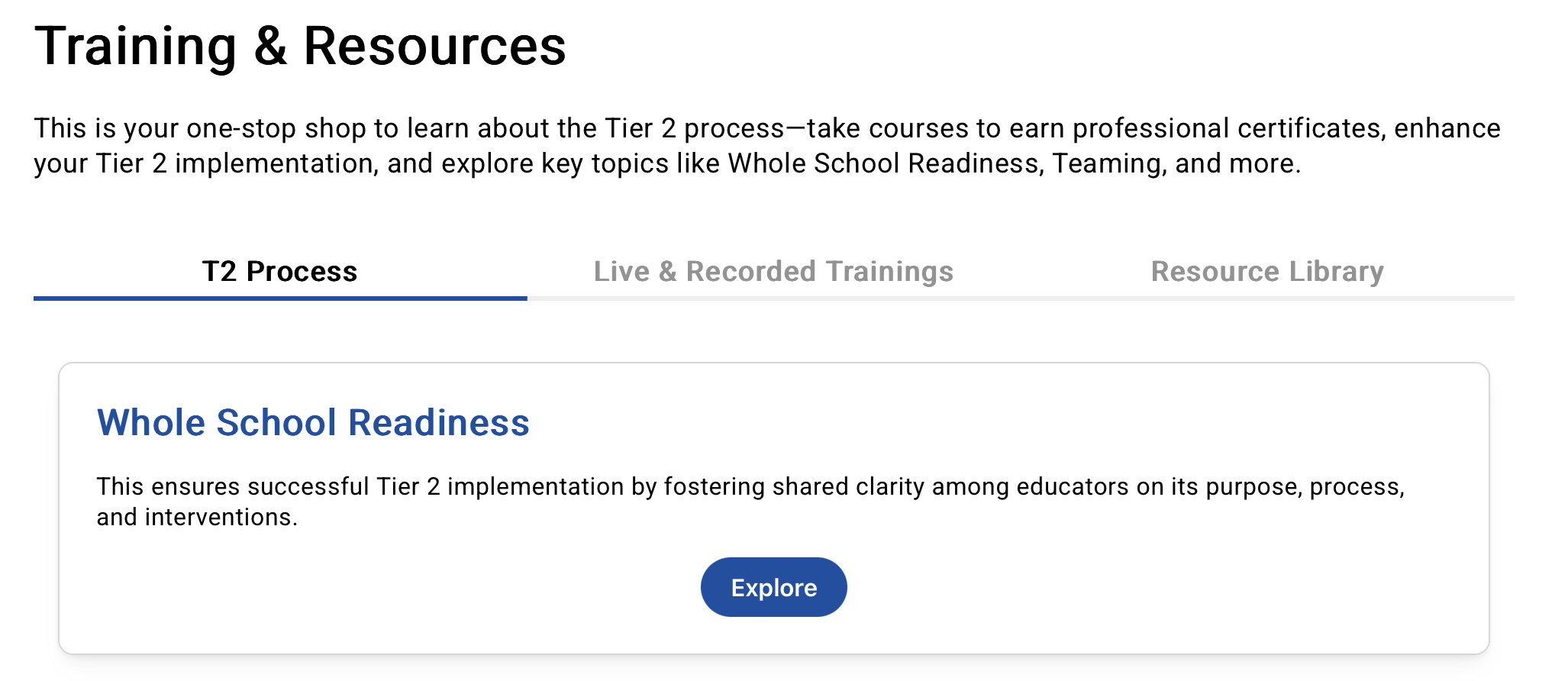Click the gray divider line under Resource Library

[1267, 299]
